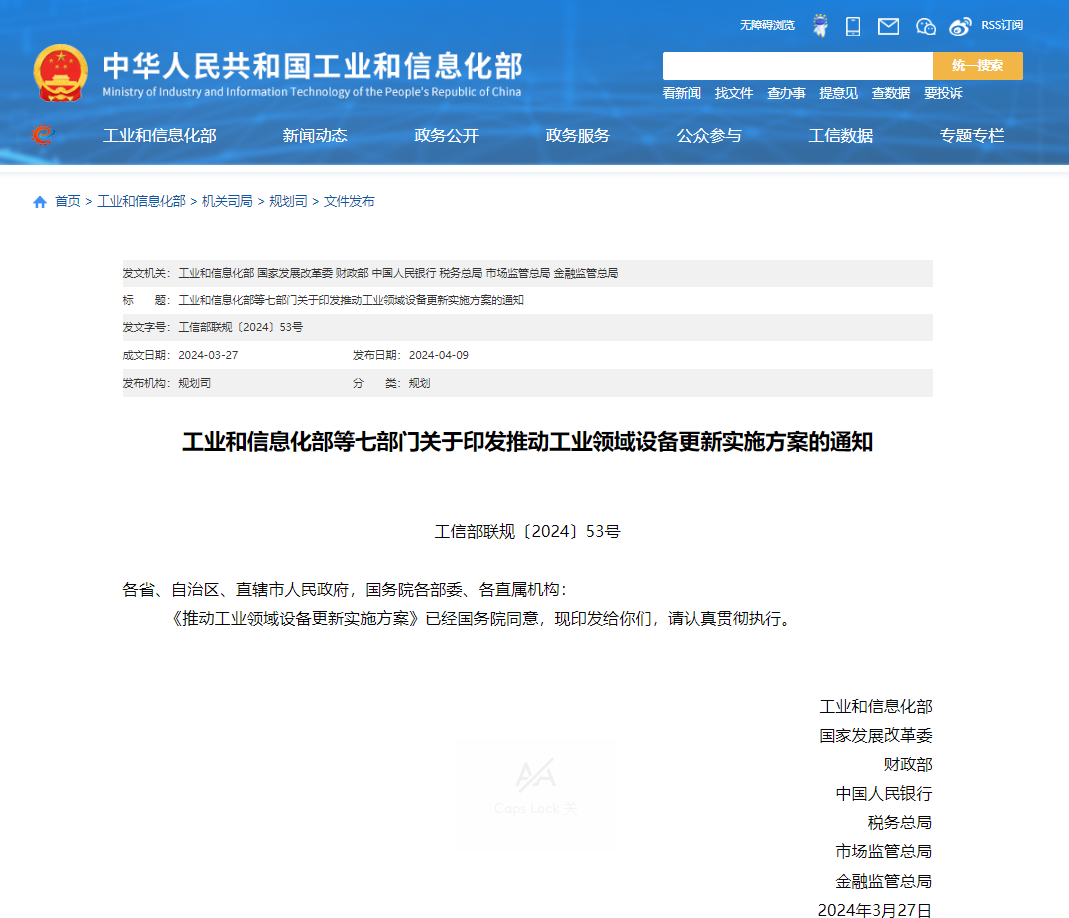Click the red swirl icon in navigation bar
The image size is (1069, 918).
pyautogui.click(x=42, y=135)
